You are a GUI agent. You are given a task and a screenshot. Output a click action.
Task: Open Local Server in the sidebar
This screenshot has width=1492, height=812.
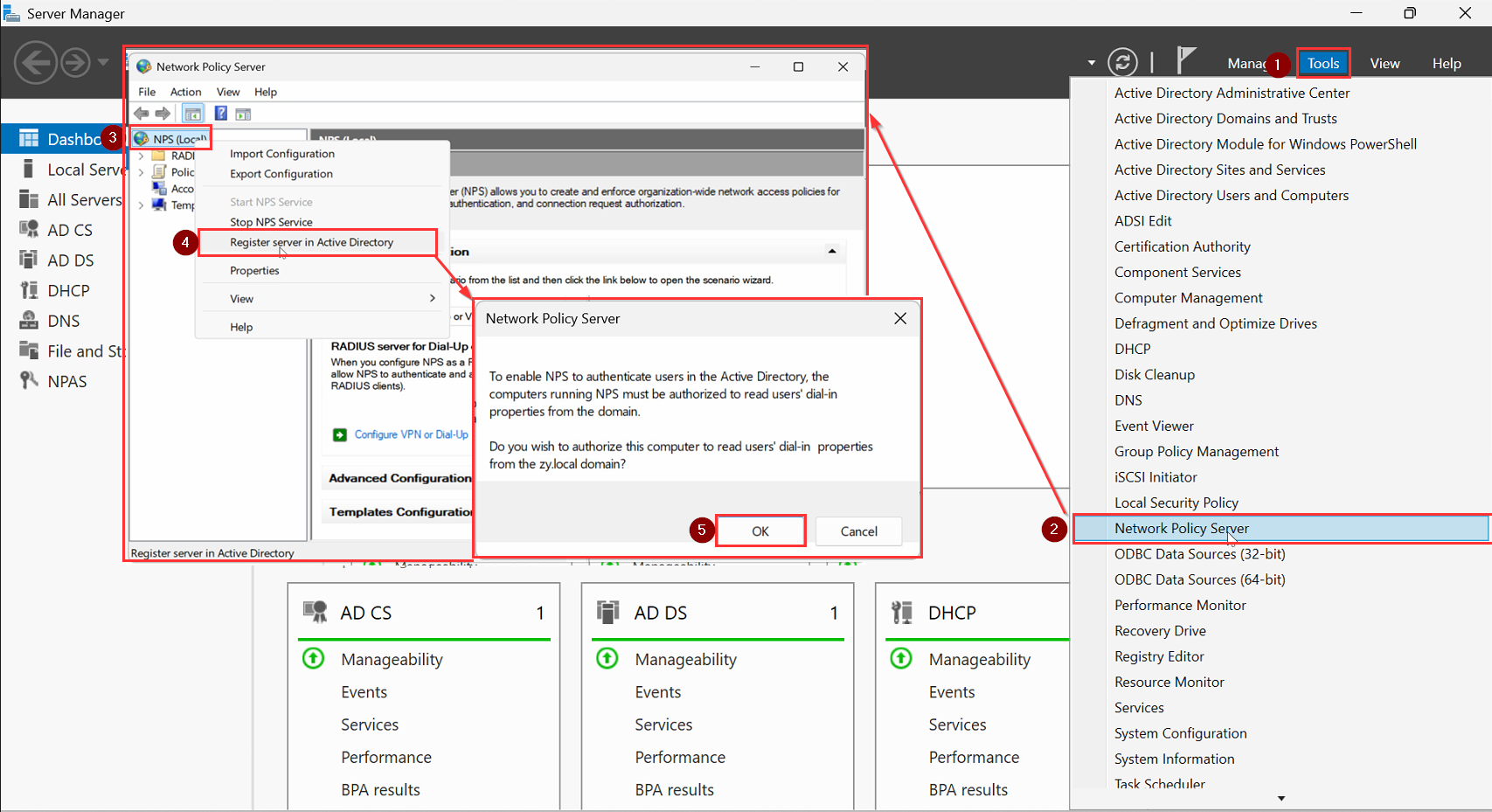pos(62,170)
